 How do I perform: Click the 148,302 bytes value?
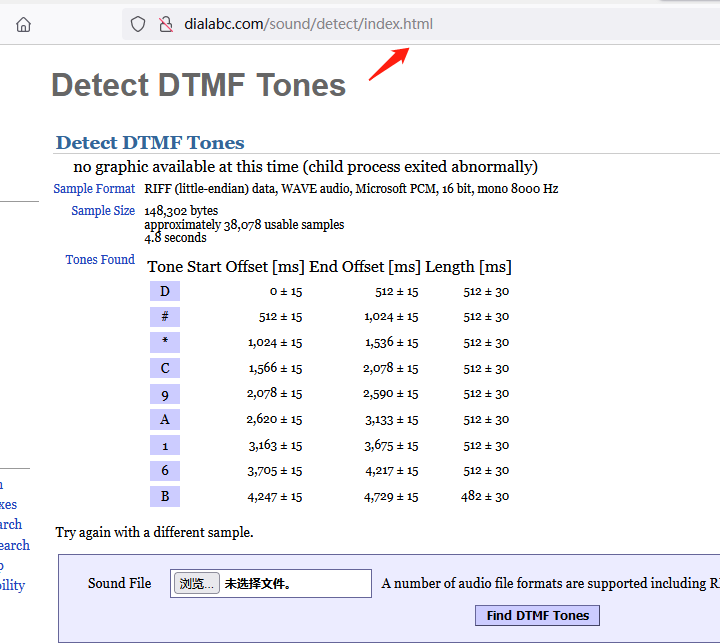(x=181, y=211)
